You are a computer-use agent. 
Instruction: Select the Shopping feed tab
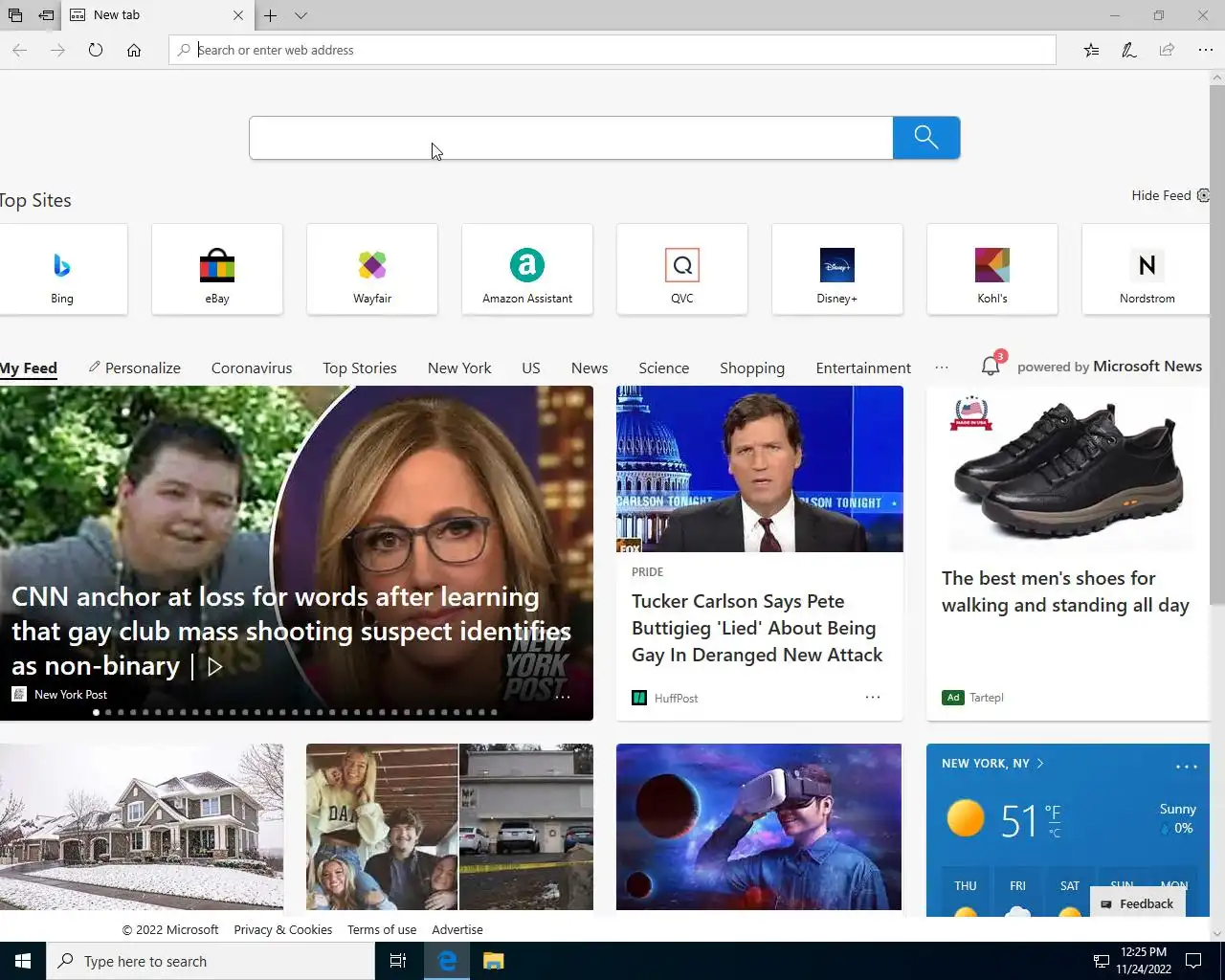tap(752, 367)
